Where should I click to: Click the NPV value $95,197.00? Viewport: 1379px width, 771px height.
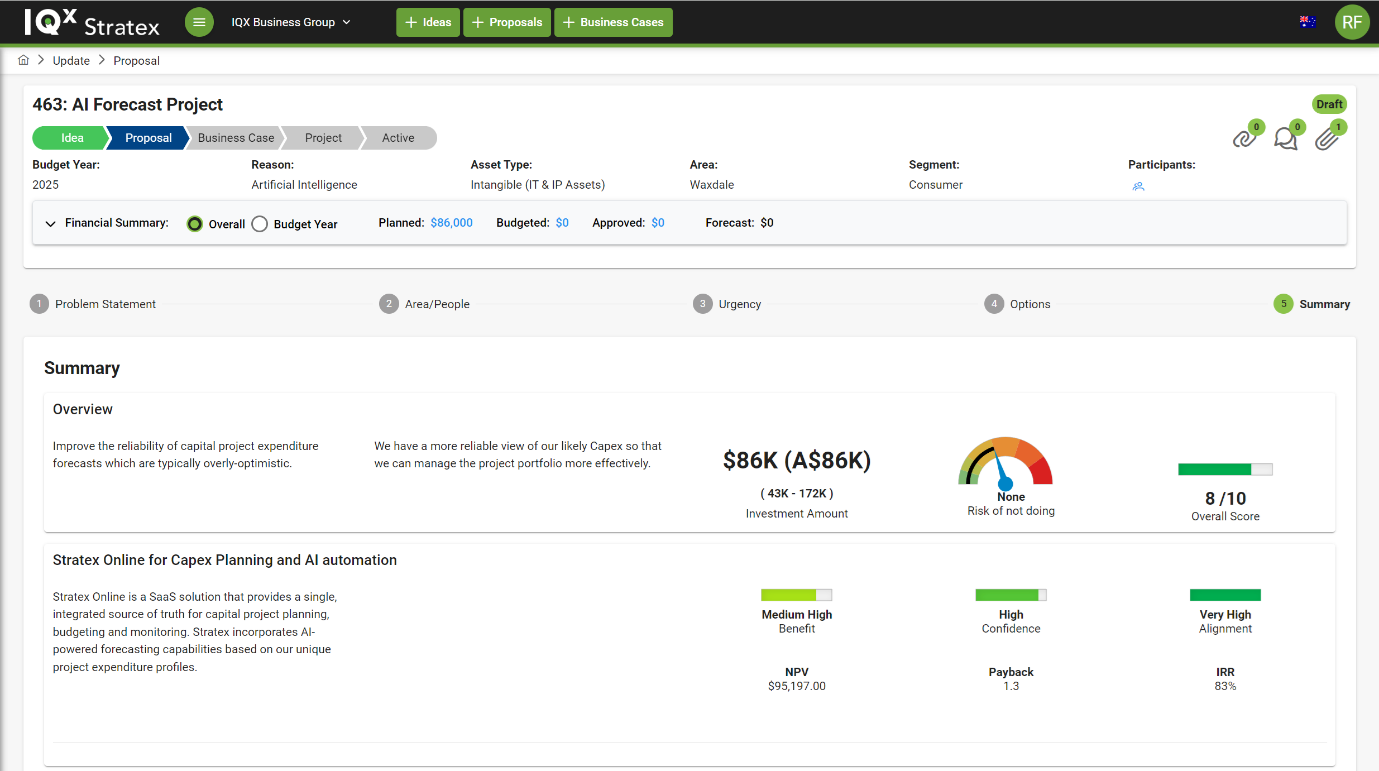click(x=797, y=686)
